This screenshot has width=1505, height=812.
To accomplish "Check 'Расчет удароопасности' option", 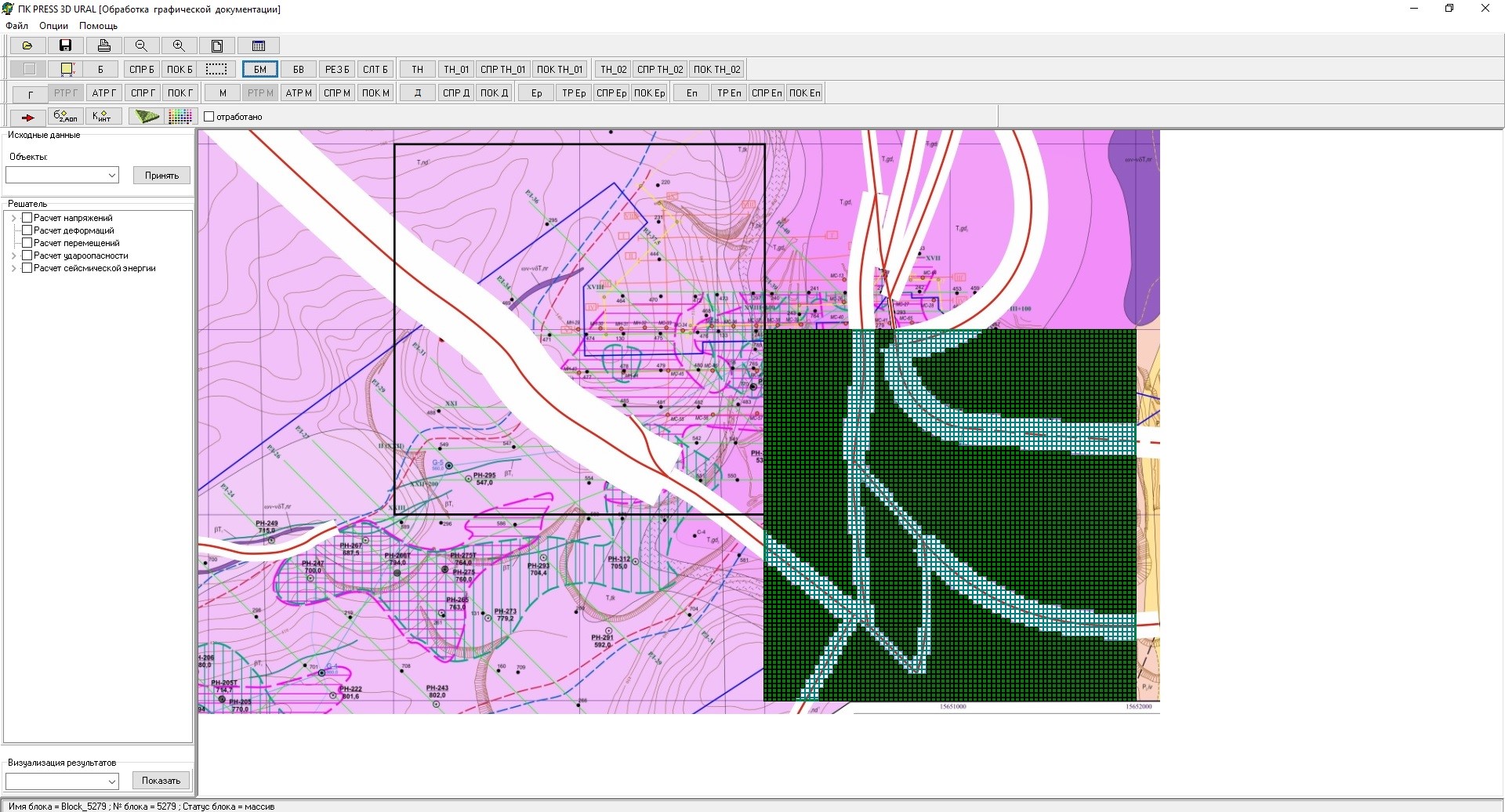I will (x=27, y=256).
